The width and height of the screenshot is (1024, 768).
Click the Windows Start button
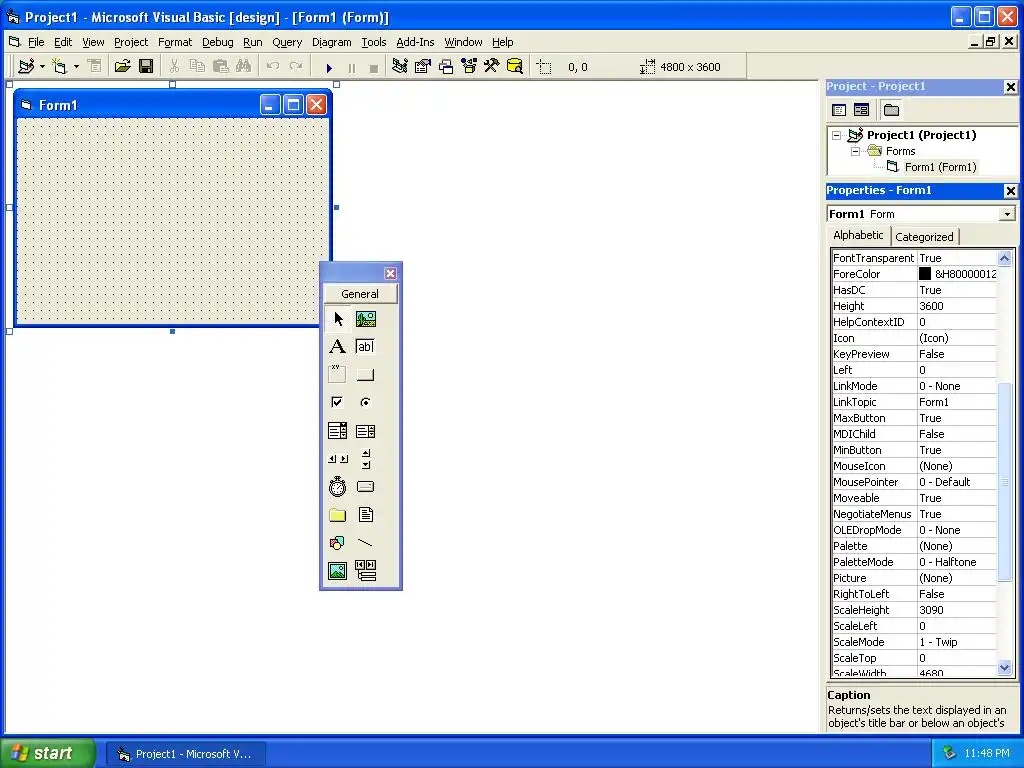point(47,754)
